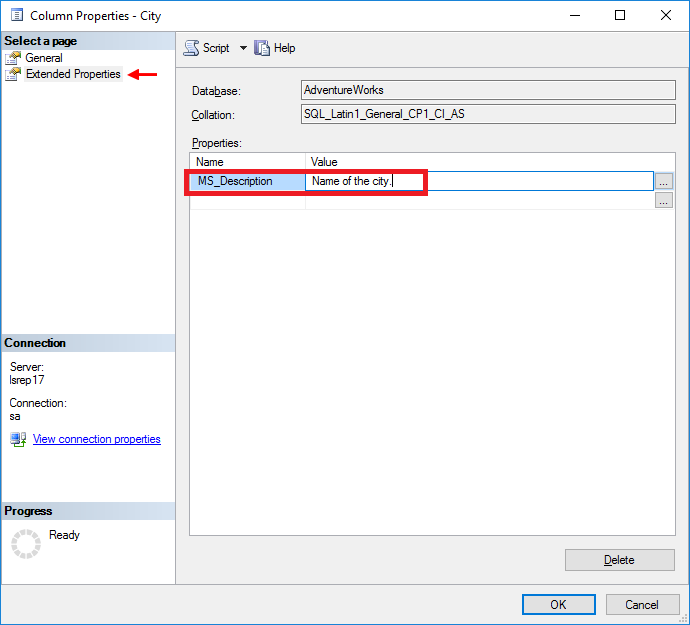Click the Database field showing AdventureWorks

coord(489,90)
